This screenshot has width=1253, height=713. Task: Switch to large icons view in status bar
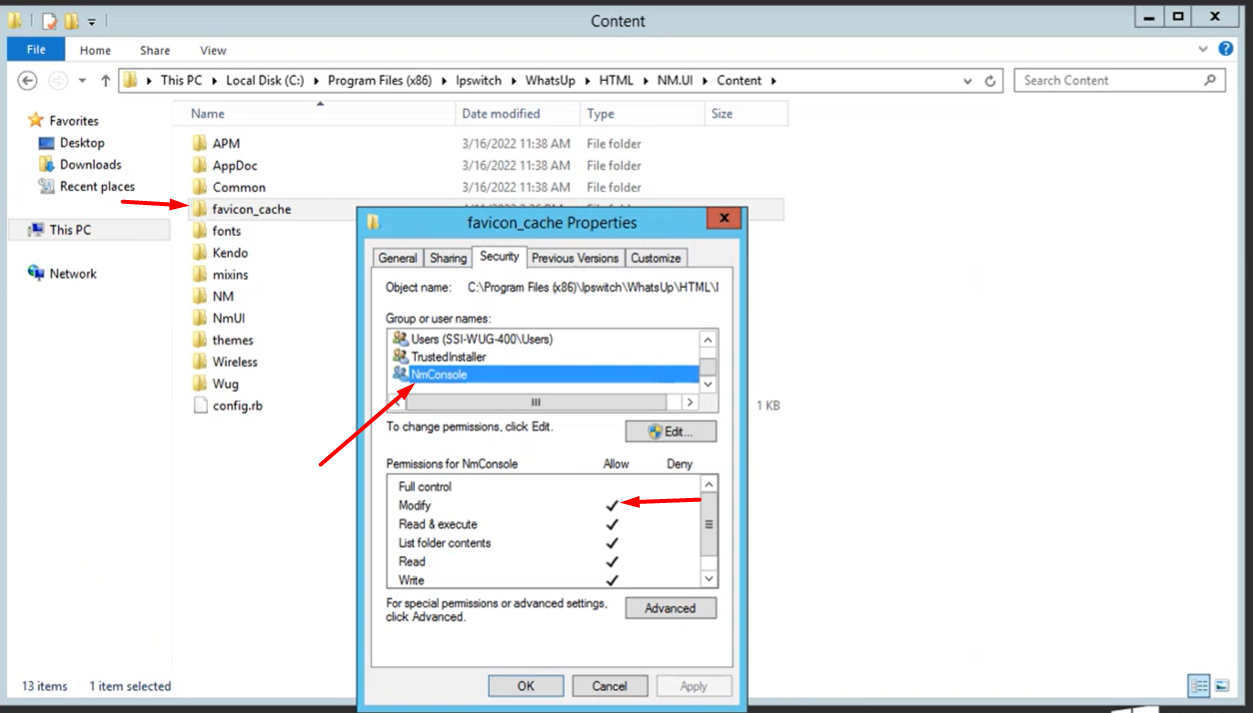click(x=1221, y=686)
